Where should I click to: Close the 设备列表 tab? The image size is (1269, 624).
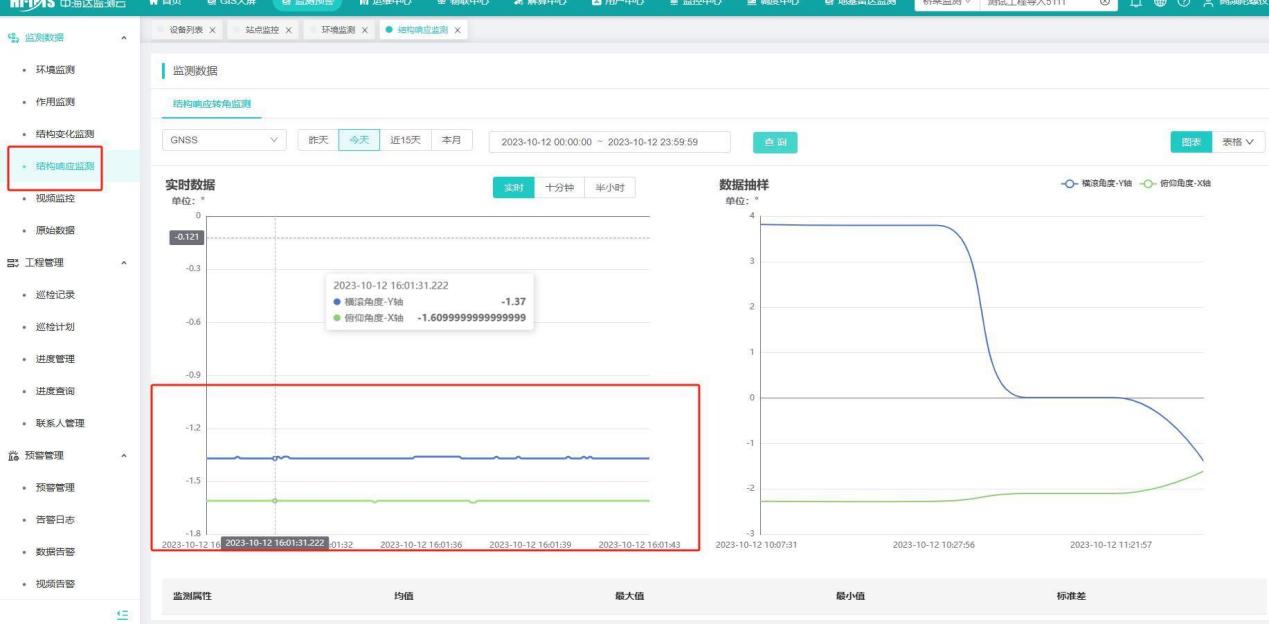213,31
